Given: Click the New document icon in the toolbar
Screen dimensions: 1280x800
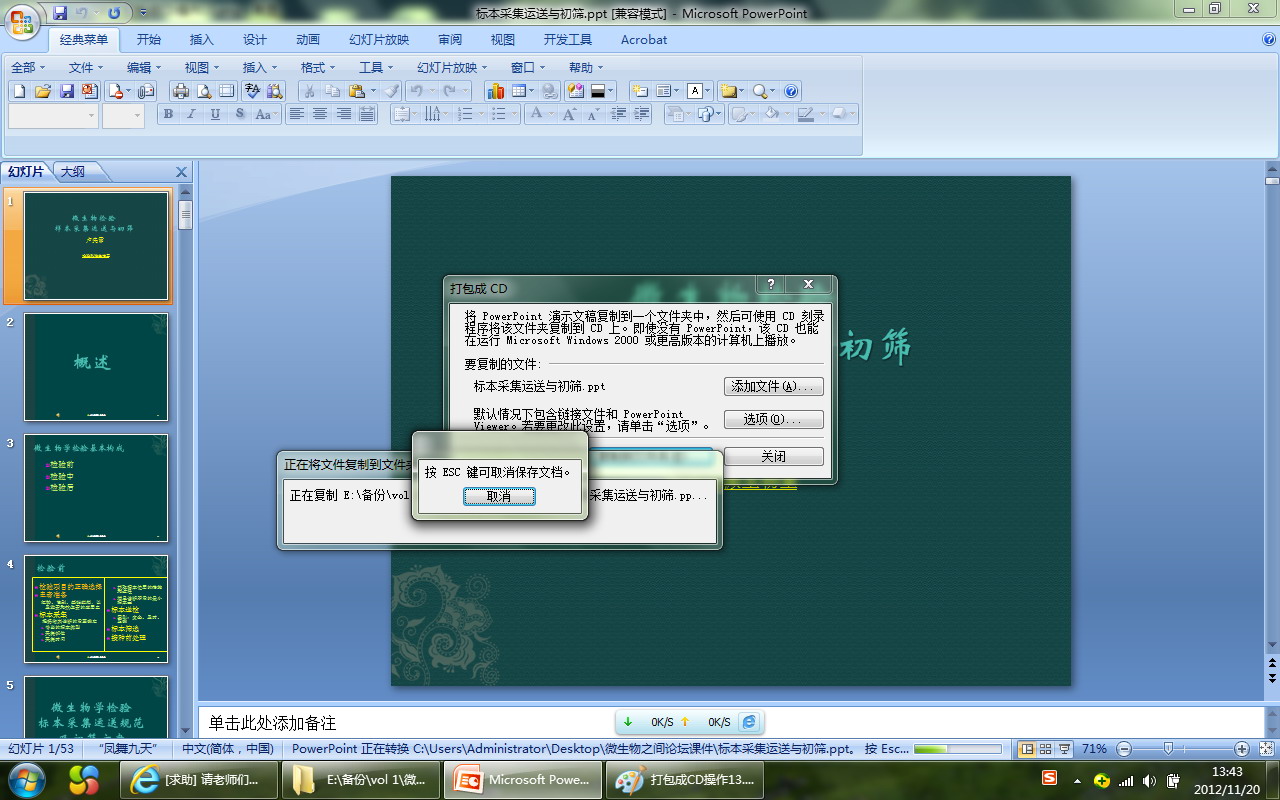Looking at the screenshot, I should [19, 91].
